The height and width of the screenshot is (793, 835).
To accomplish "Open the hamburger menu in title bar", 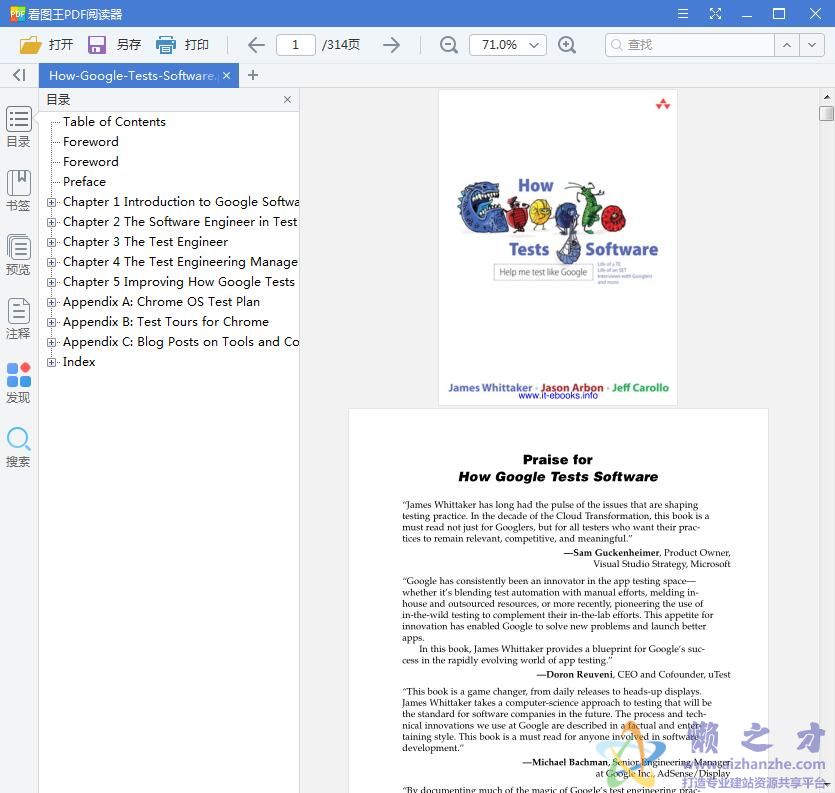I will (x=682, y=14).
